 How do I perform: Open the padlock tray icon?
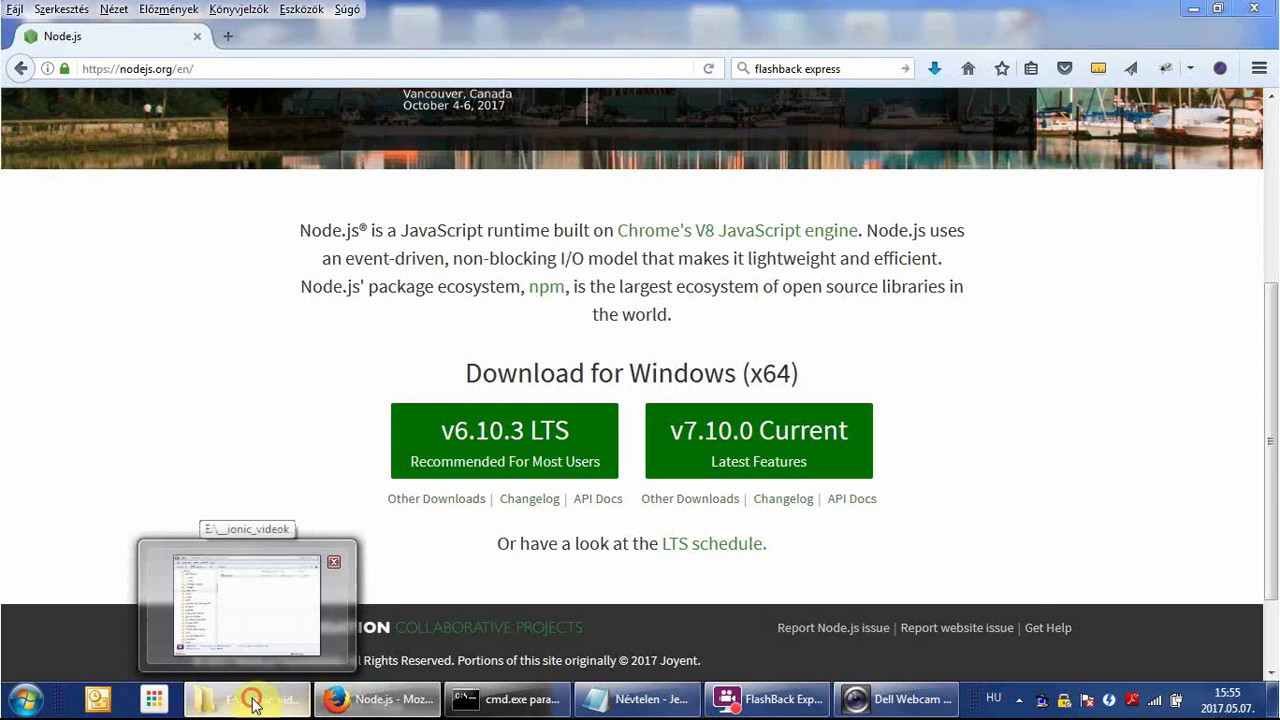[1064, 700]
